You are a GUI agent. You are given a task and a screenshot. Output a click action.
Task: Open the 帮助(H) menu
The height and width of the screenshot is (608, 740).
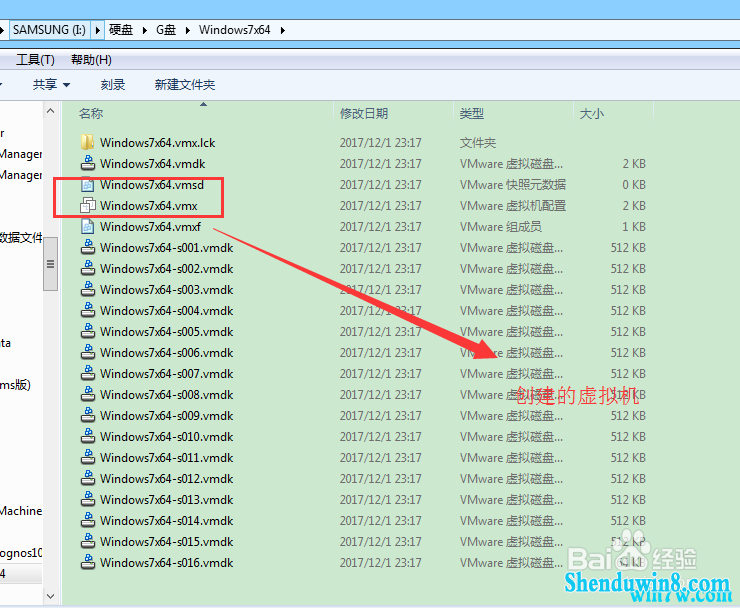click(91, 59)
